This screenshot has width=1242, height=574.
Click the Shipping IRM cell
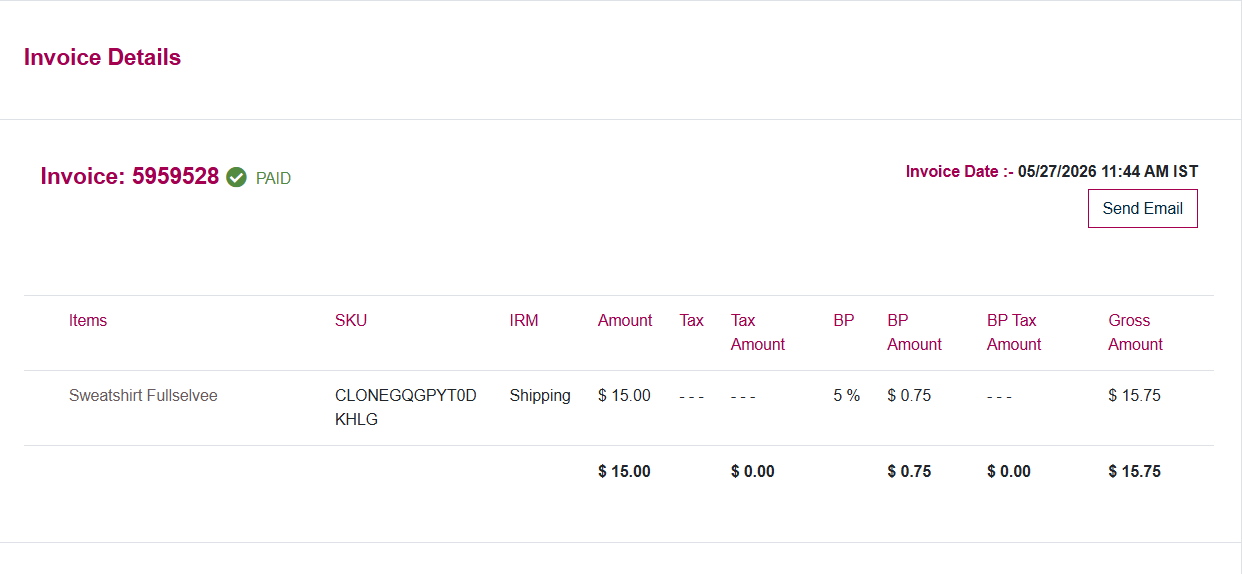coord(540,395)
